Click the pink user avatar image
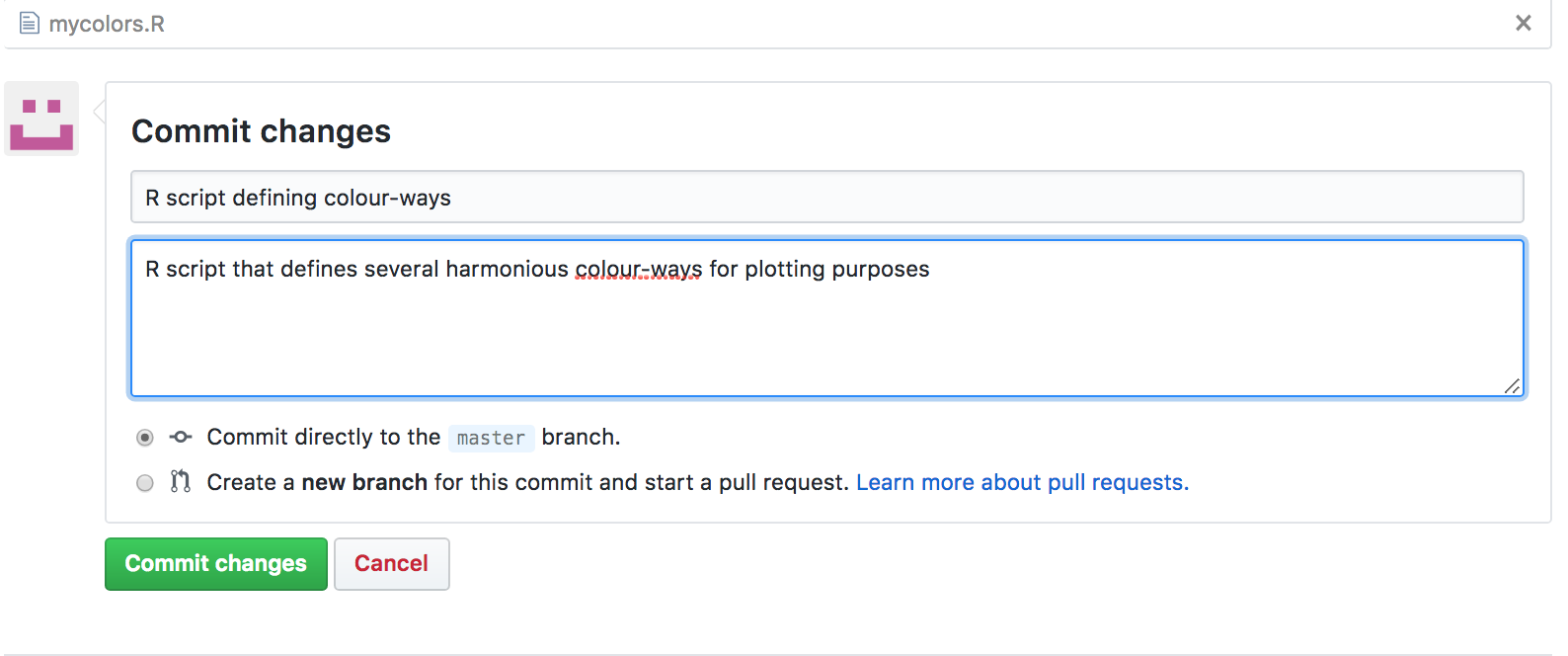Image resolution: width=1568 pixels, height=656 pixels. click(41, 119)
